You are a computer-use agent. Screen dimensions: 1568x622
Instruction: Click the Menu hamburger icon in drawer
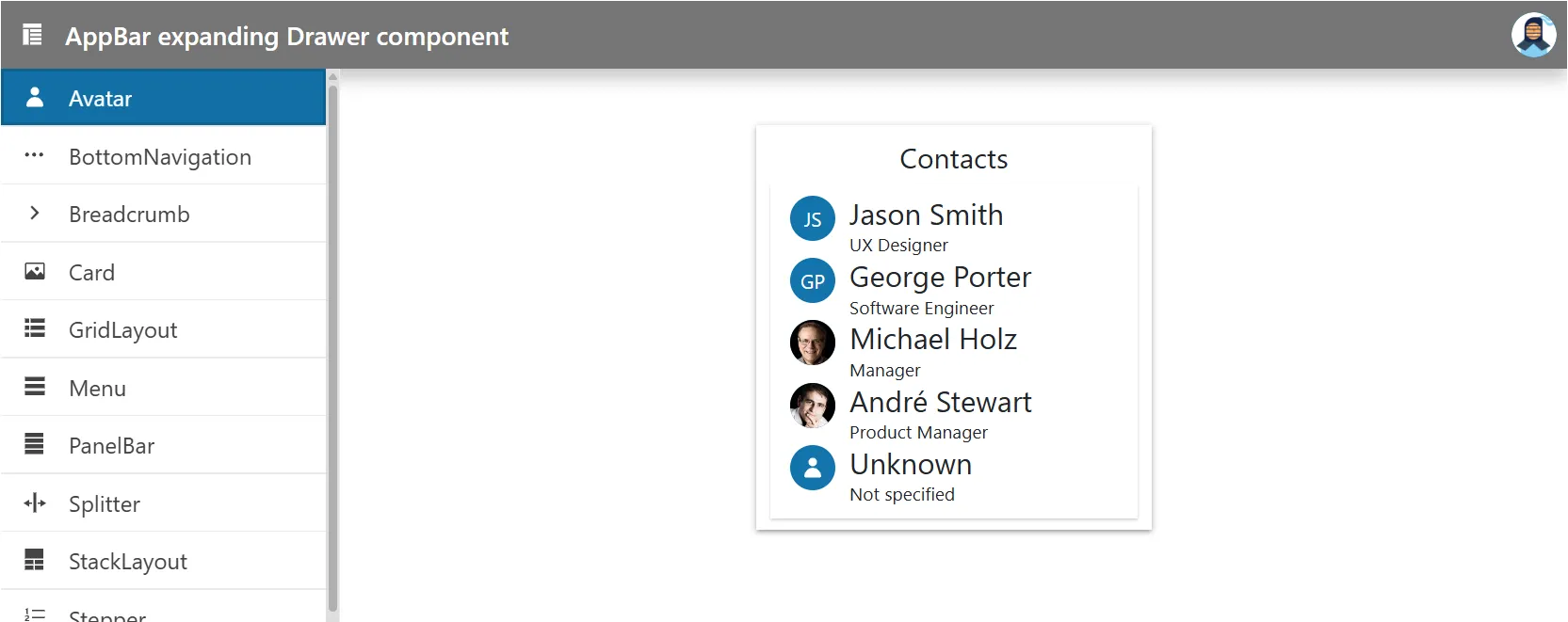point(35,388)
